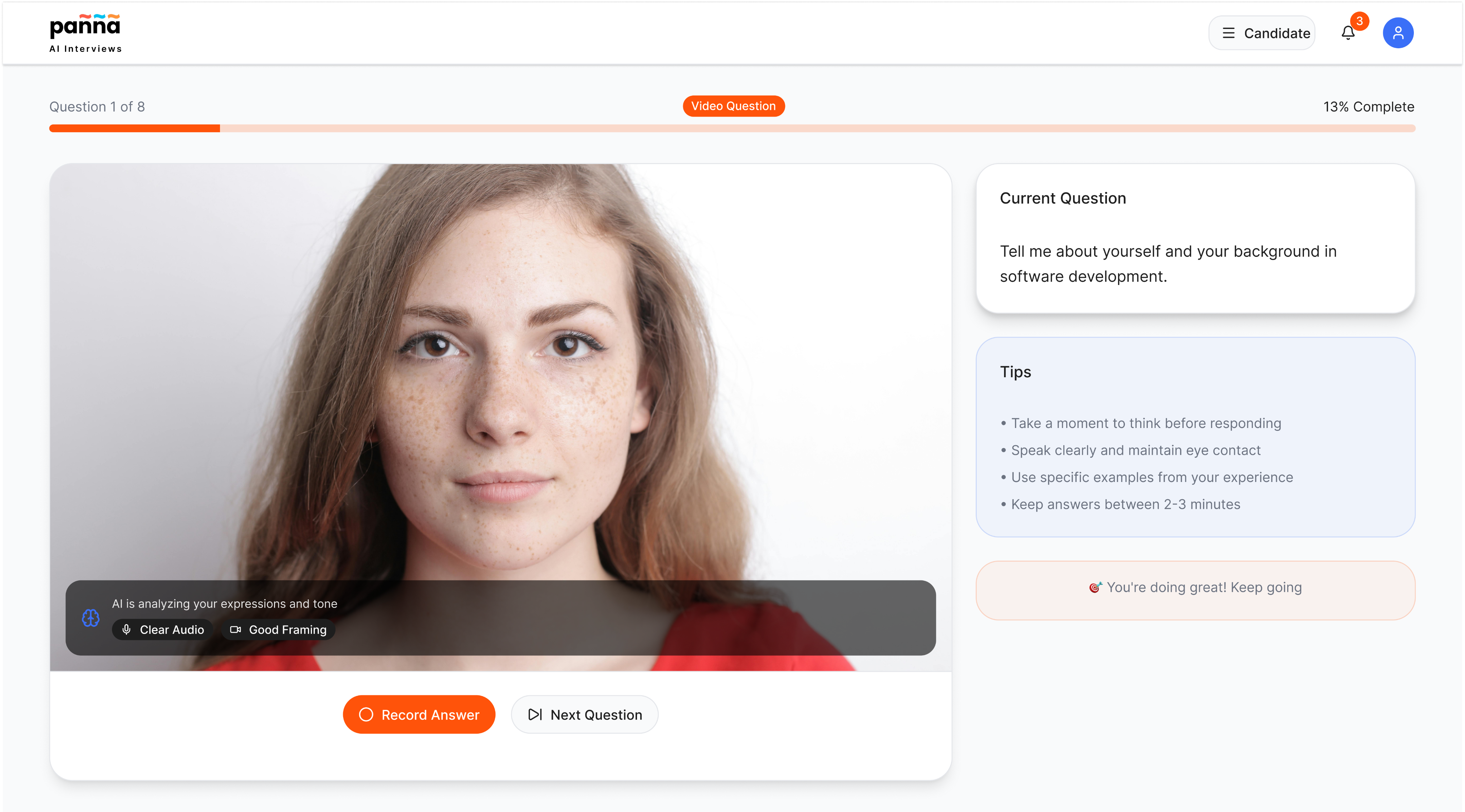Click the red notification count badge

(1359, 21)
